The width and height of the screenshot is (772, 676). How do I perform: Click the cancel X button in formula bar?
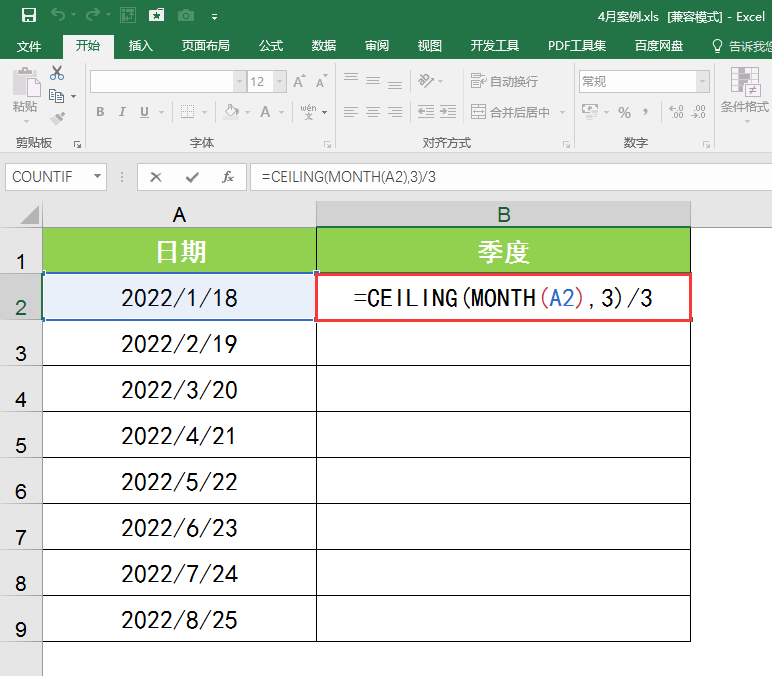tap(156, 177)
